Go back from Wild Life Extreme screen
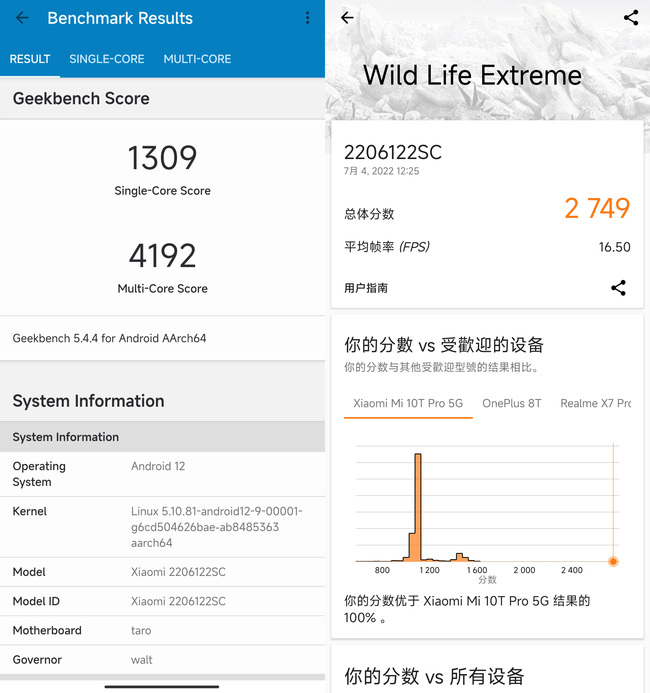The height and width of the screenshot is (693, 650). [347, 18]
